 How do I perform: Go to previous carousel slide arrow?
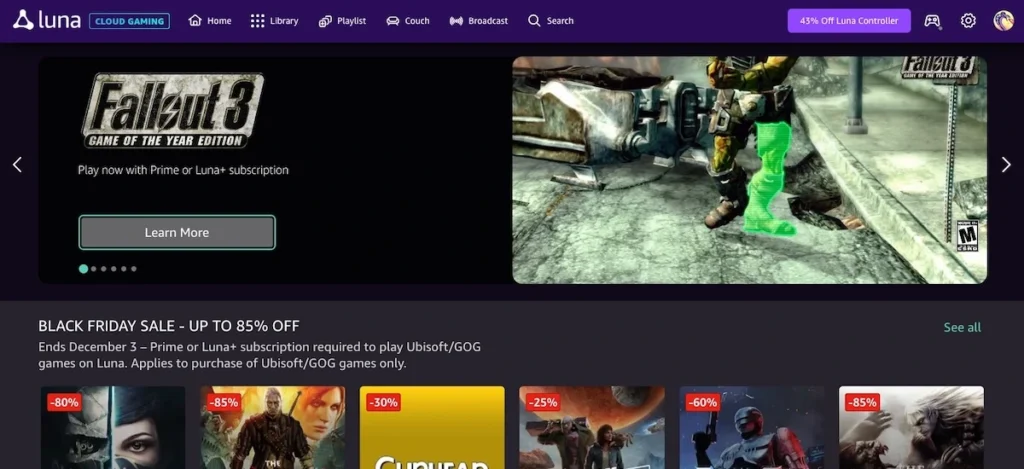(18, 165)
